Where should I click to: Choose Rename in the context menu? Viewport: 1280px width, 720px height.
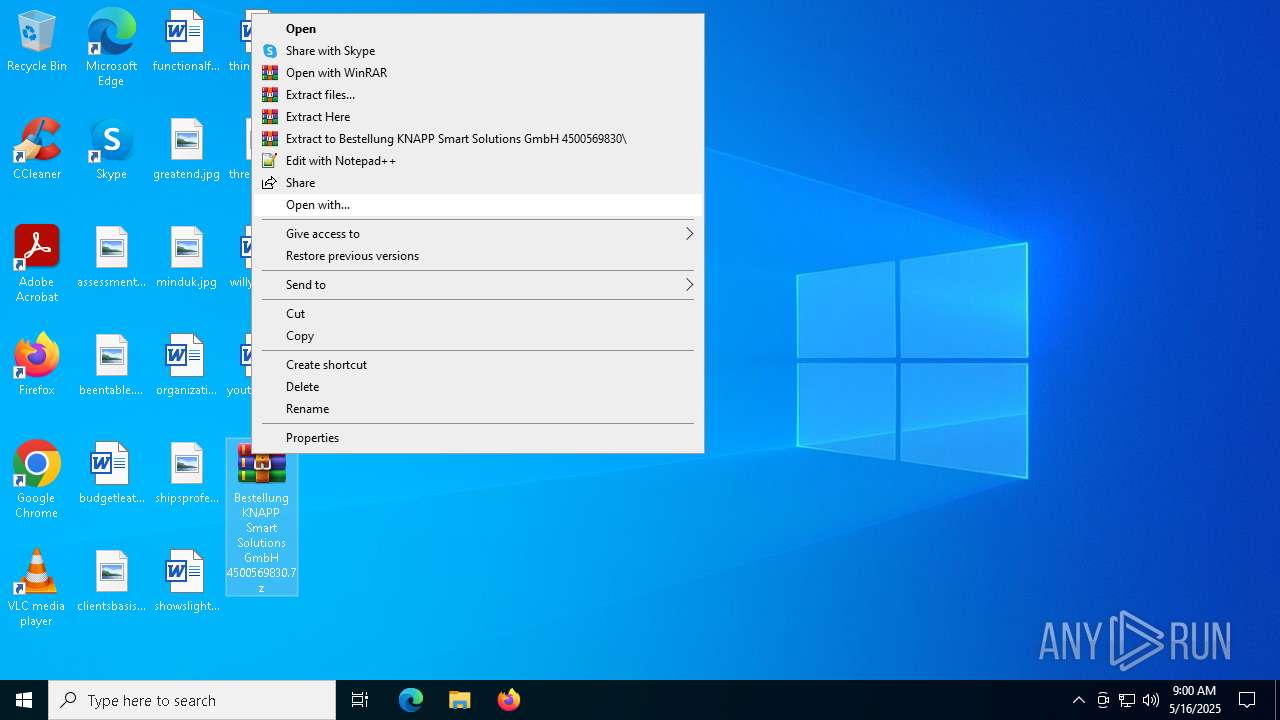pos(478,409)
